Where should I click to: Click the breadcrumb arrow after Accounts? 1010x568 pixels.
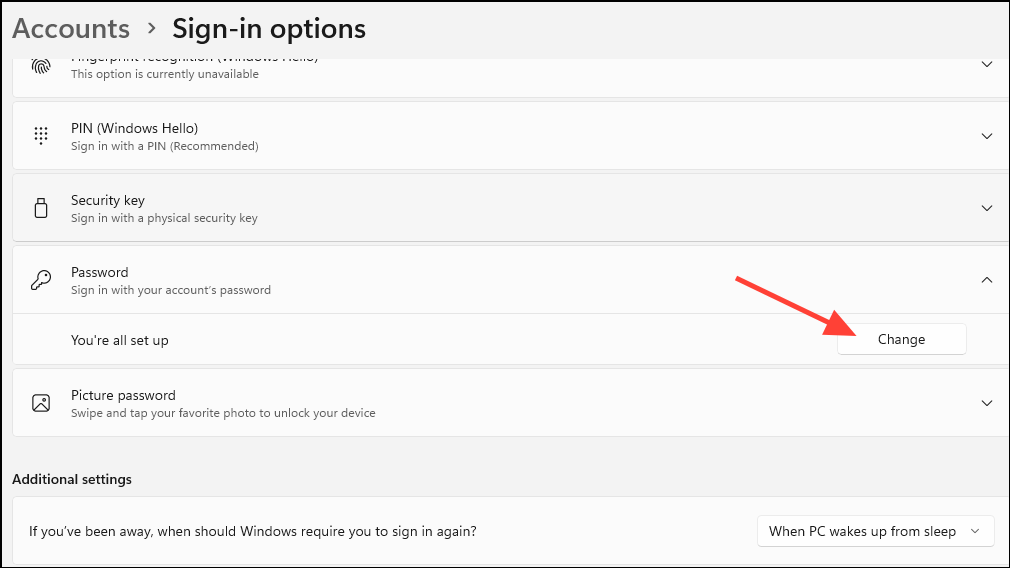(x=151, y=29)
